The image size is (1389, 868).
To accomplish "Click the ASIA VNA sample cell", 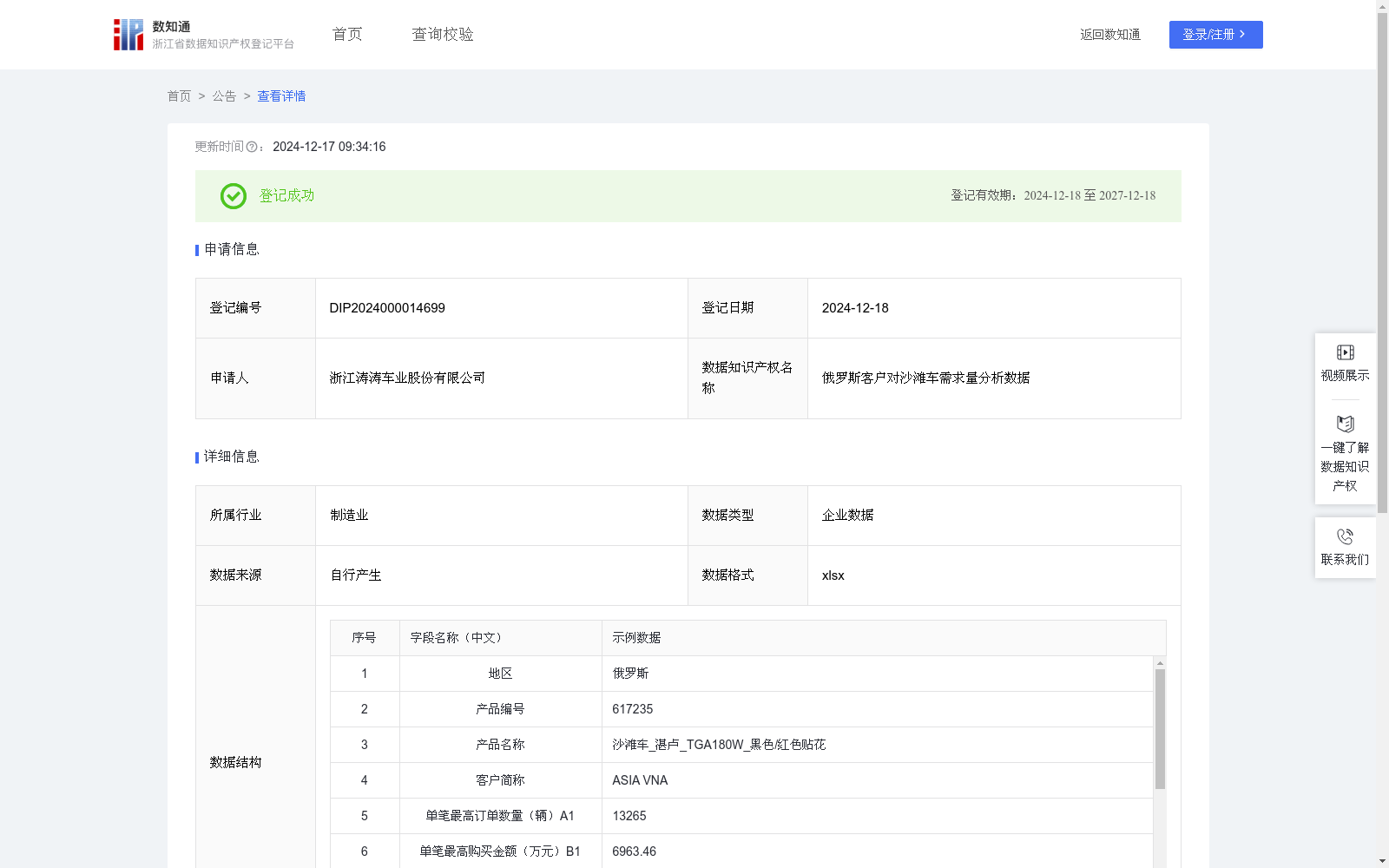I will tap(878, 780).
